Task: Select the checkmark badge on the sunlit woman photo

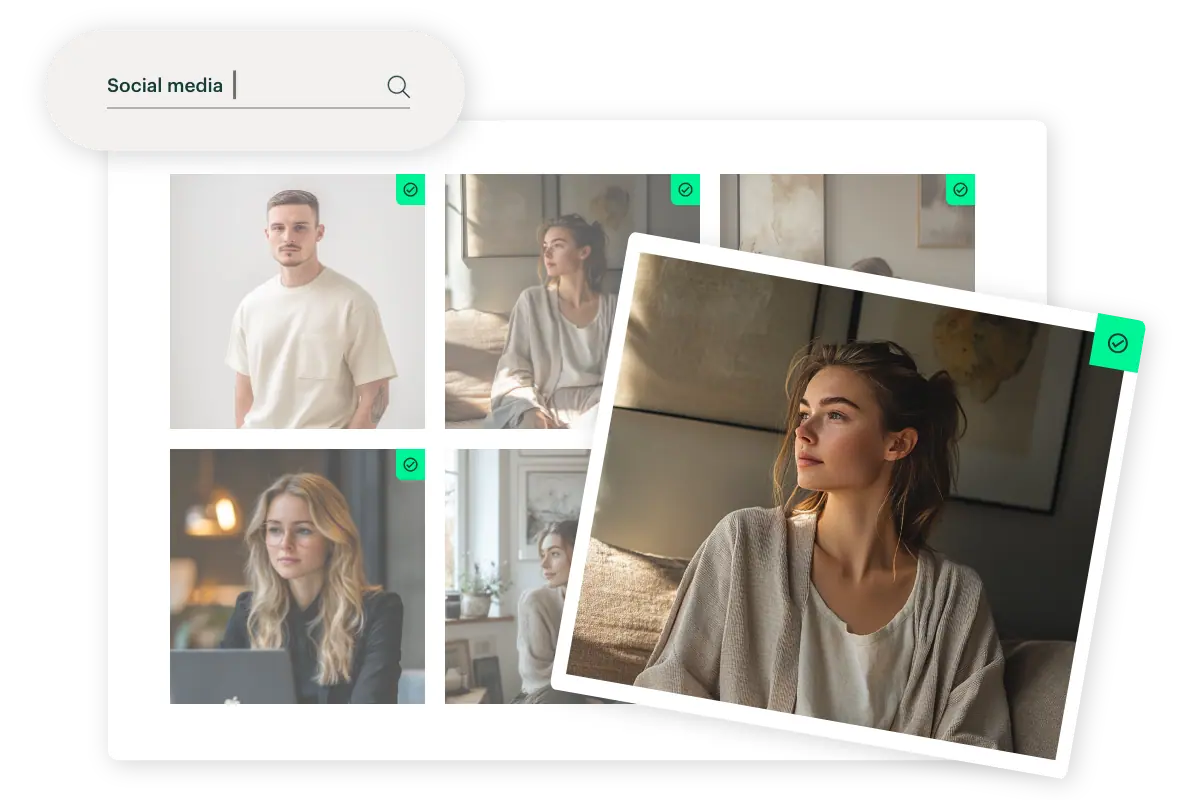Action: 685,190
